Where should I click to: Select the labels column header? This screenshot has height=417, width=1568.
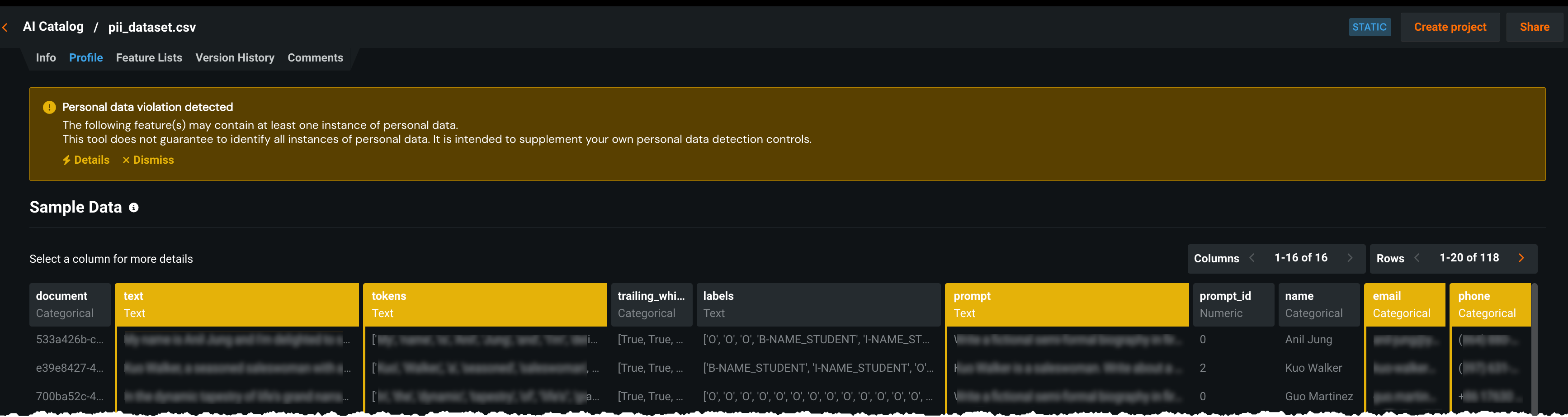point(818,304)
